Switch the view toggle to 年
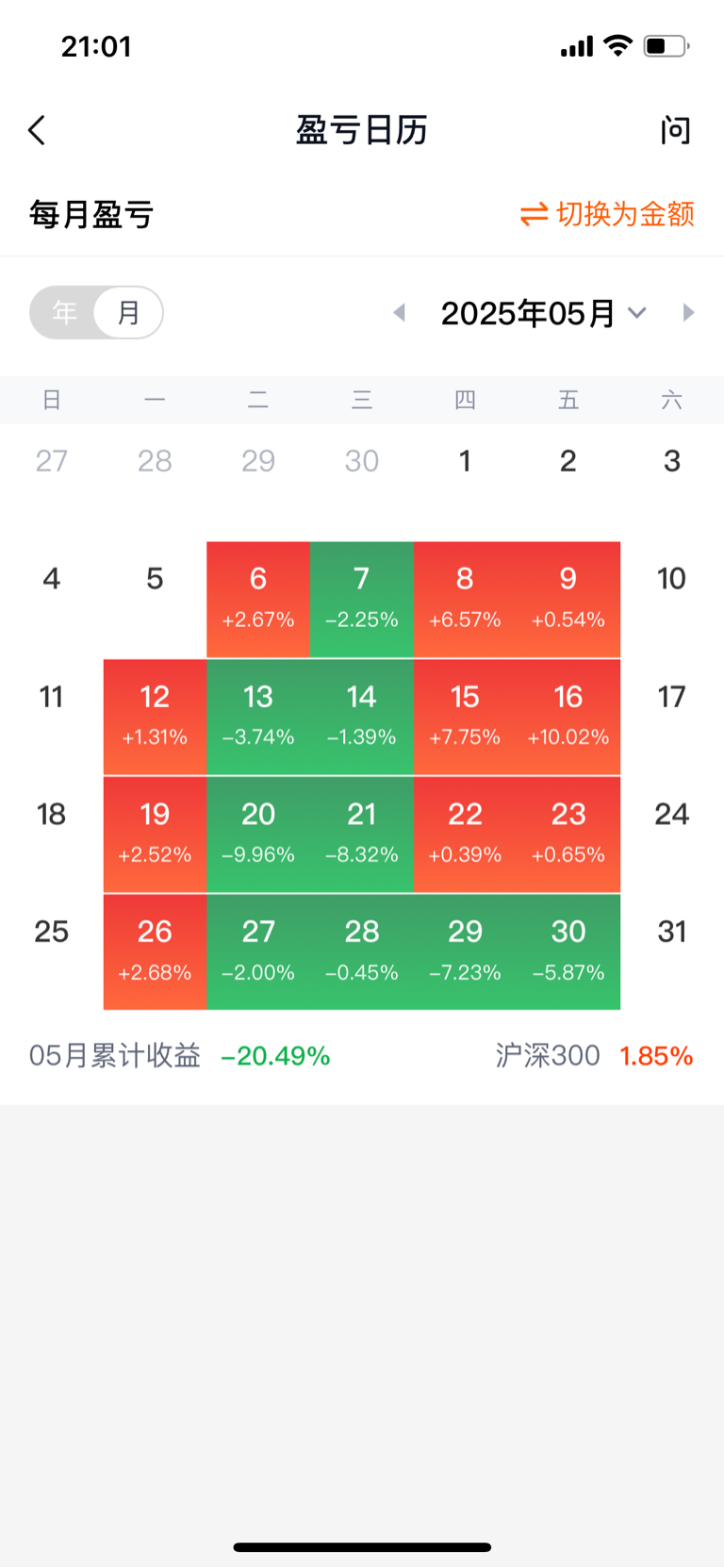The height and width of the screenshot is (1568, 724). point(64,312)
